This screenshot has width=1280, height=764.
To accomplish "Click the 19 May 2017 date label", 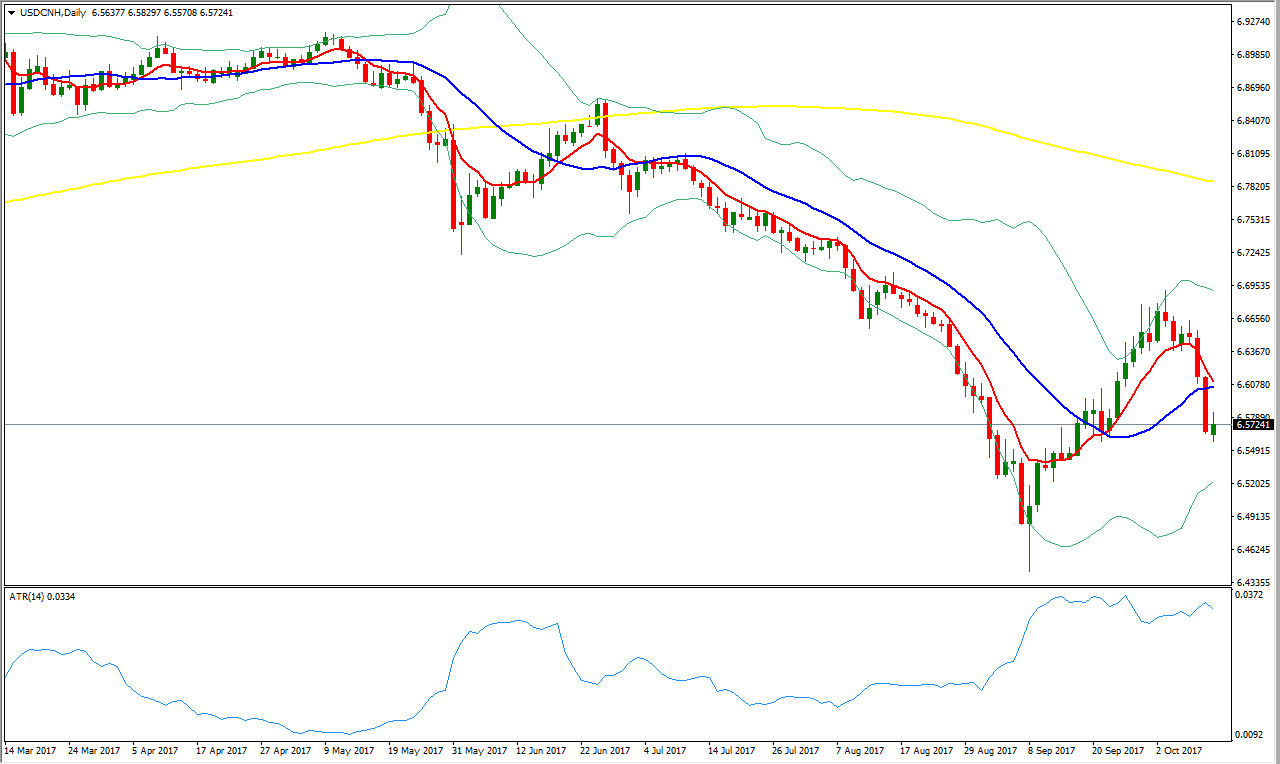I will pos(414,749).
